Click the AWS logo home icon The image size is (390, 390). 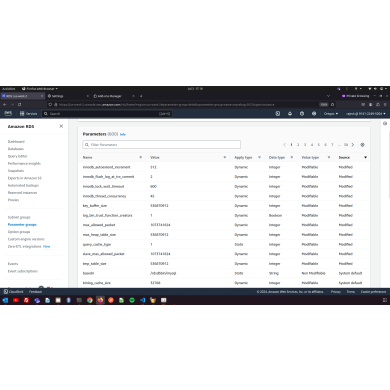coord(8,114)
